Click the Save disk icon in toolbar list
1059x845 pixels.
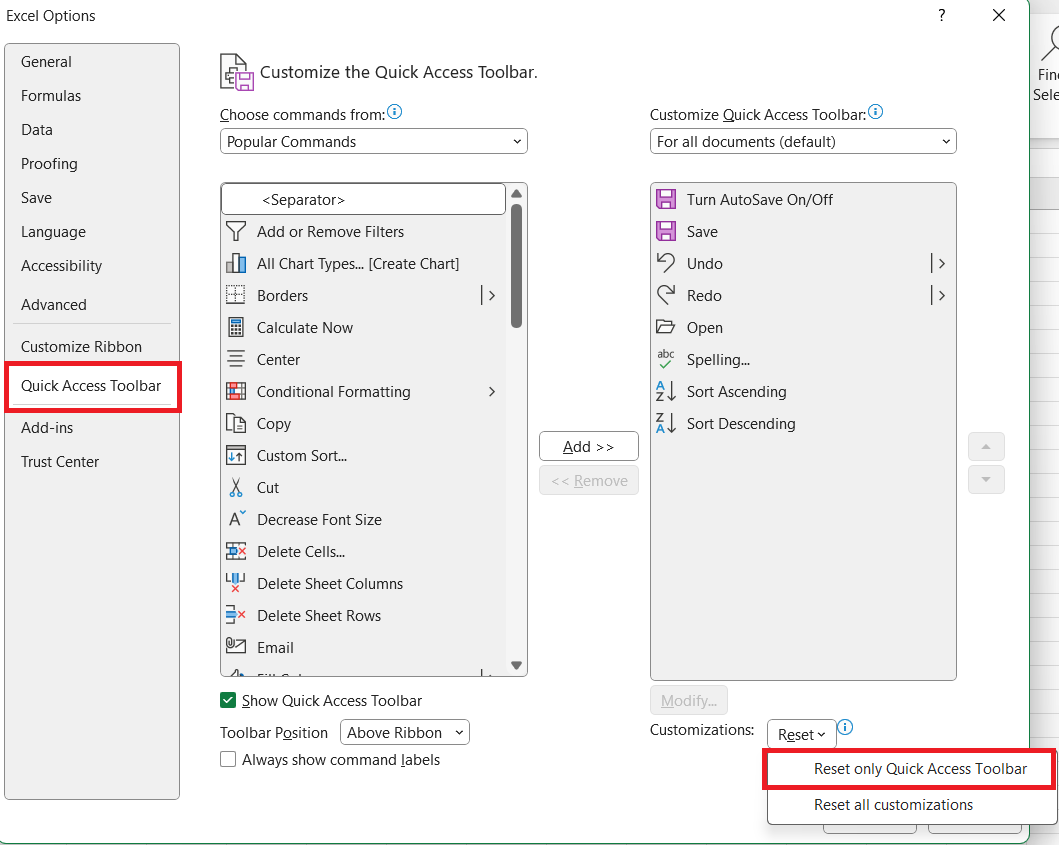click(666, 231)
